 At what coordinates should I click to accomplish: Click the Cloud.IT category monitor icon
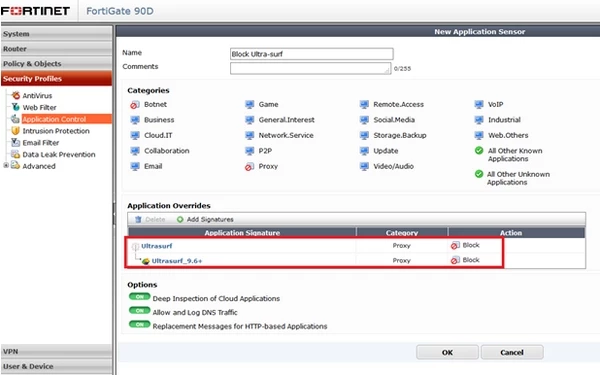pos(135,135)
